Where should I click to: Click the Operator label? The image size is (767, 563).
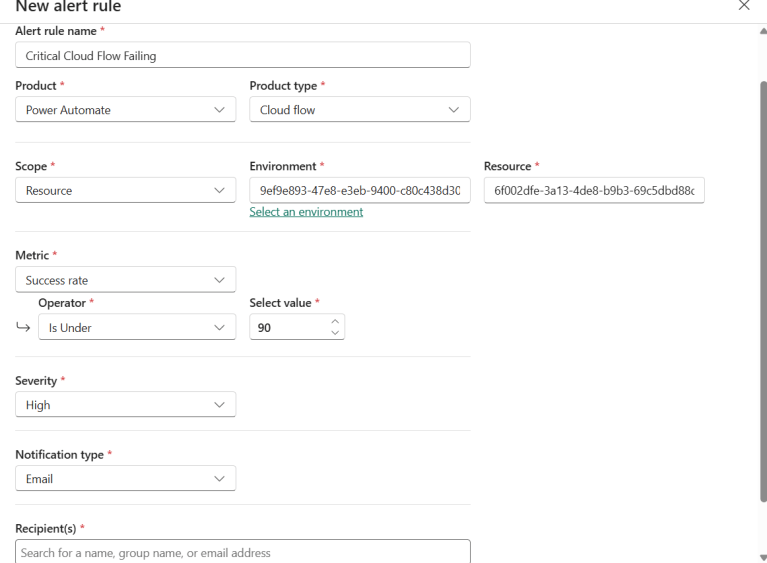(62, 303)
